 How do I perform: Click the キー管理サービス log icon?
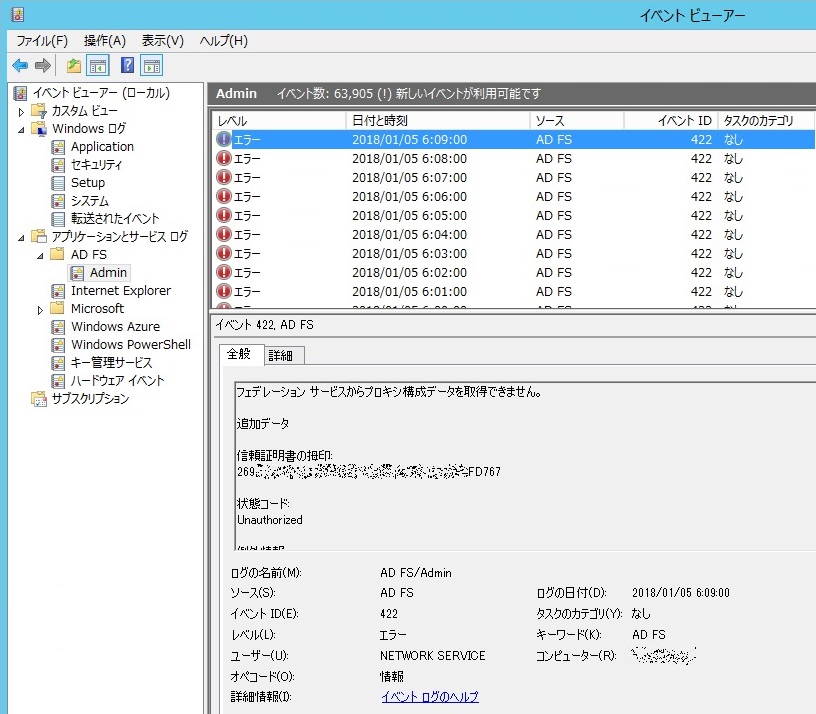pos(58,363)
